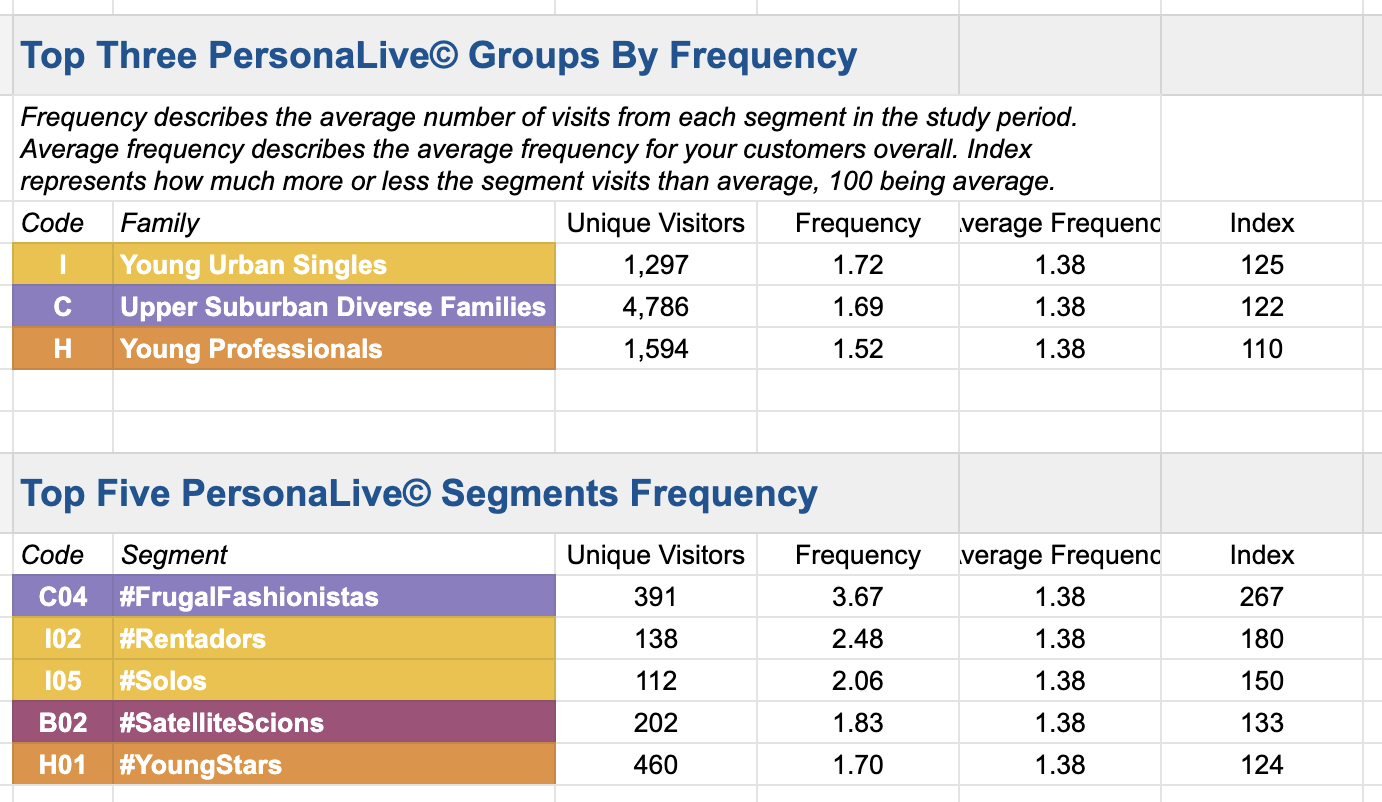1382x802 pixels.
Task: Click index value 124
Action: pos(1262,765)
